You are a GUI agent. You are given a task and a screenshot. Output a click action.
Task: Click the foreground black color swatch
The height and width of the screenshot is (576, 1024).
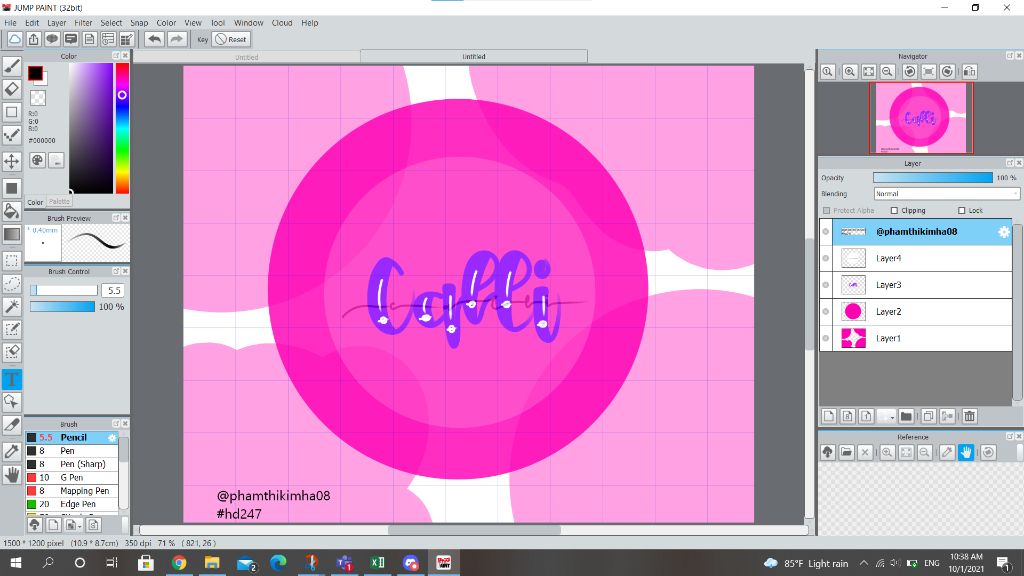[x=35, y=73]
